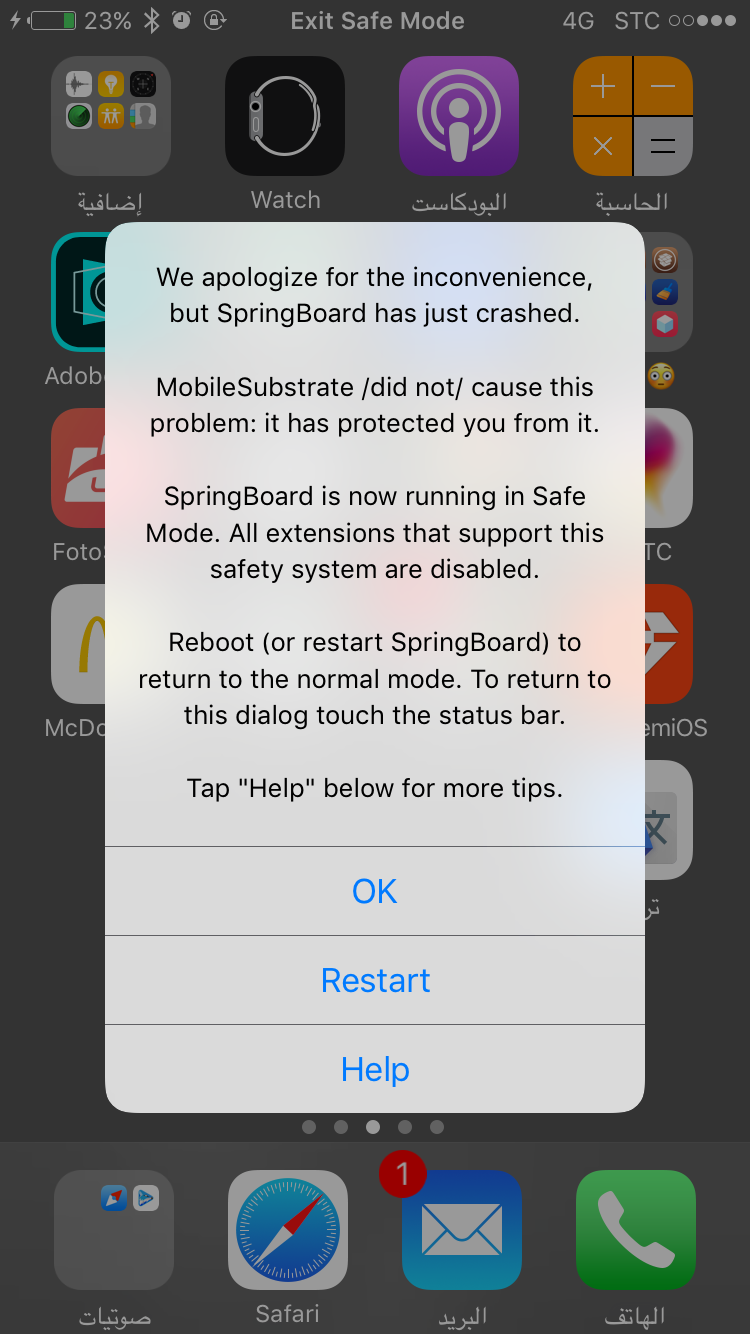
Task: Tap the highlighted middle page dot
Action: [373, 1127]
